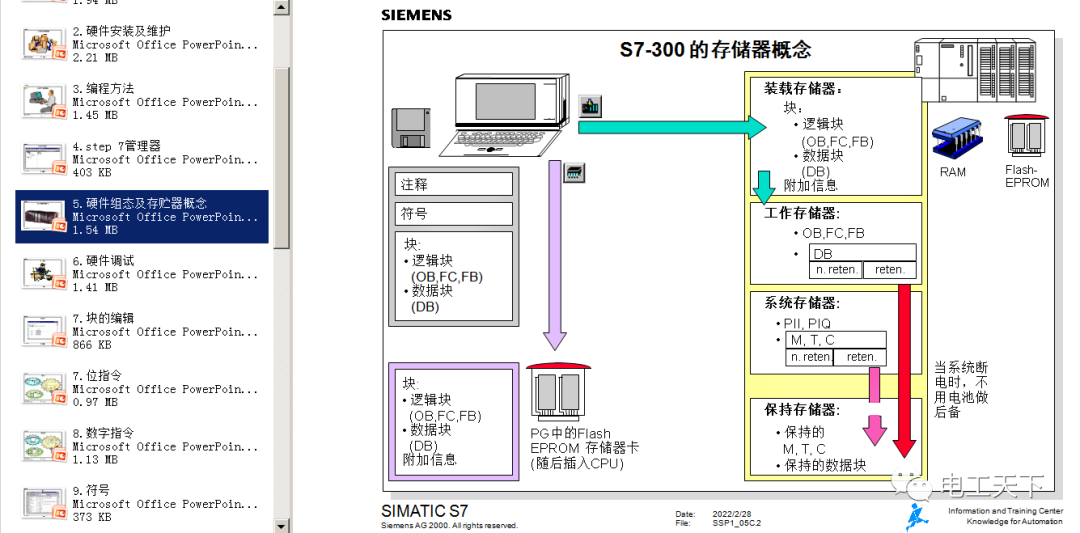
Task: Select file name 3.编程方法
Action: (103, 89)
